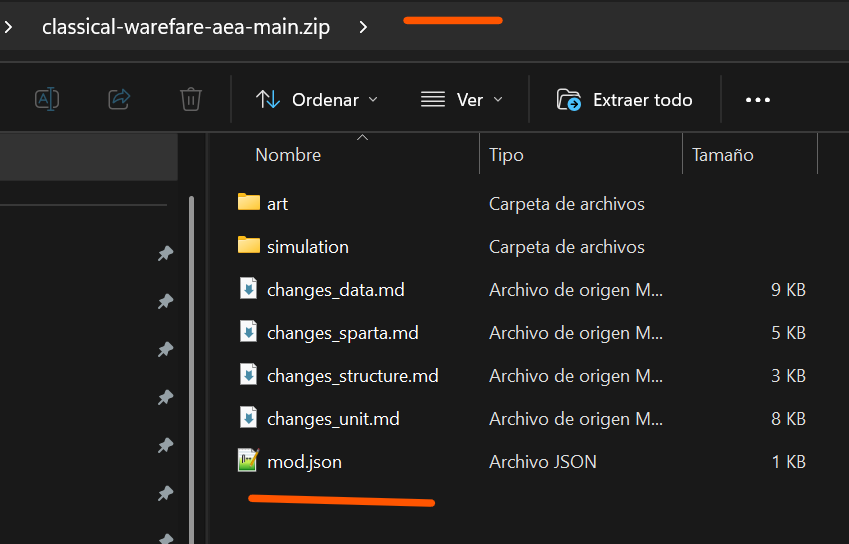Click Extraer todo button

coord(625,100)
